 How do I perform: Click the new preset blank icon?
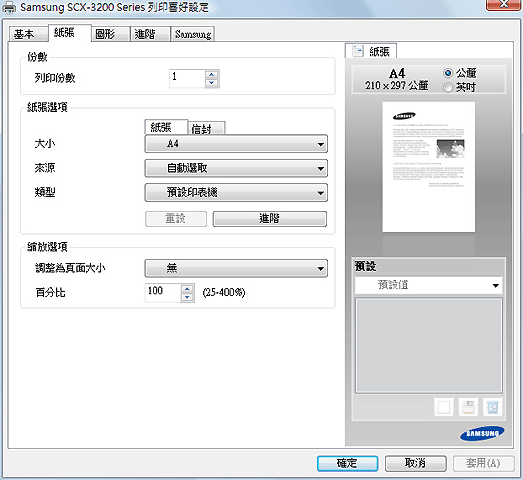pos(444,407)
